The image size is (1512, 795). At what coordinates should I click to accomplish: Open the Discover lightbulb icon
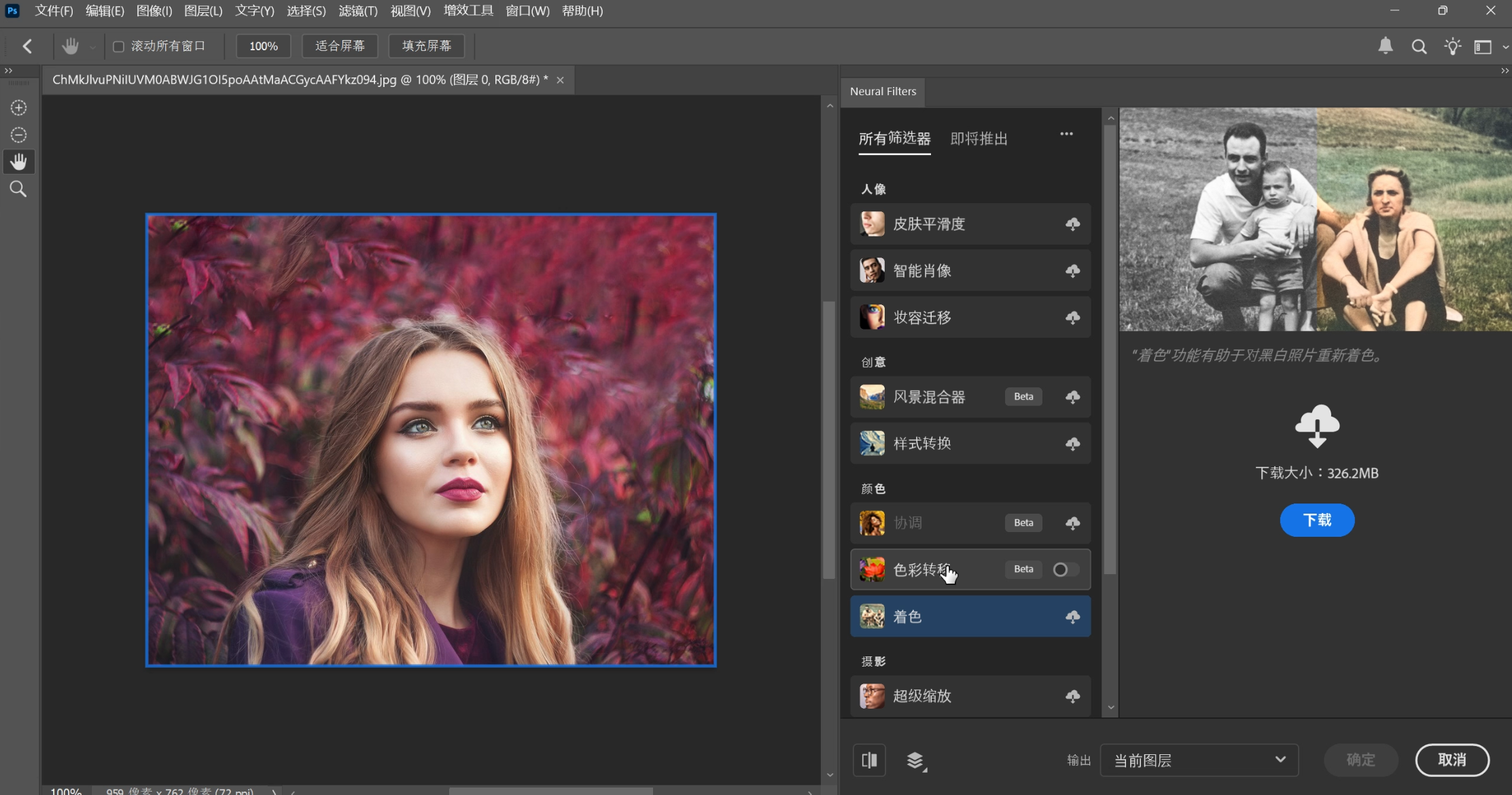pos(1452,46)
